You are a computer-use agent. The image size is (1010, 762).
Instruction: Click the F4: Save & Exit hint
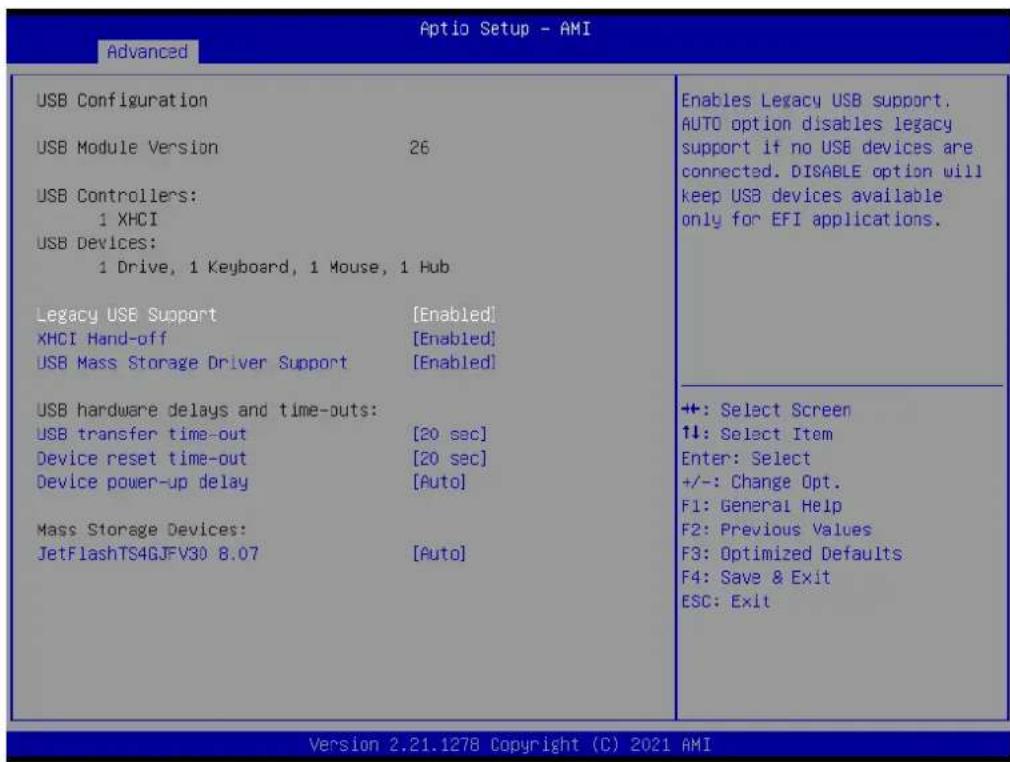coord(756,578)
